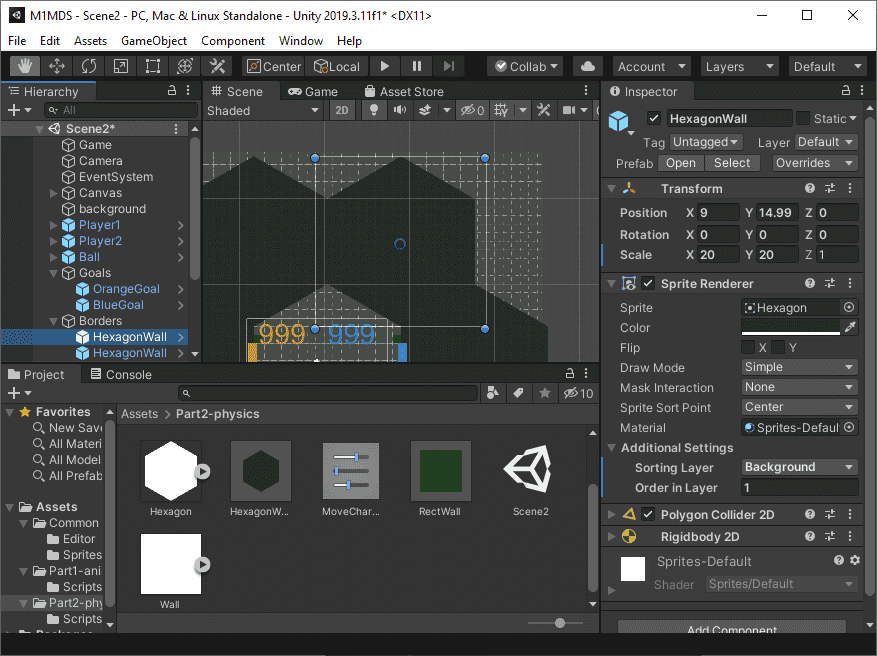The height and width of the screenshot is (656, 877).
Task: Click the Pause button
Action: pyautogui.click(x=417, y=66)
